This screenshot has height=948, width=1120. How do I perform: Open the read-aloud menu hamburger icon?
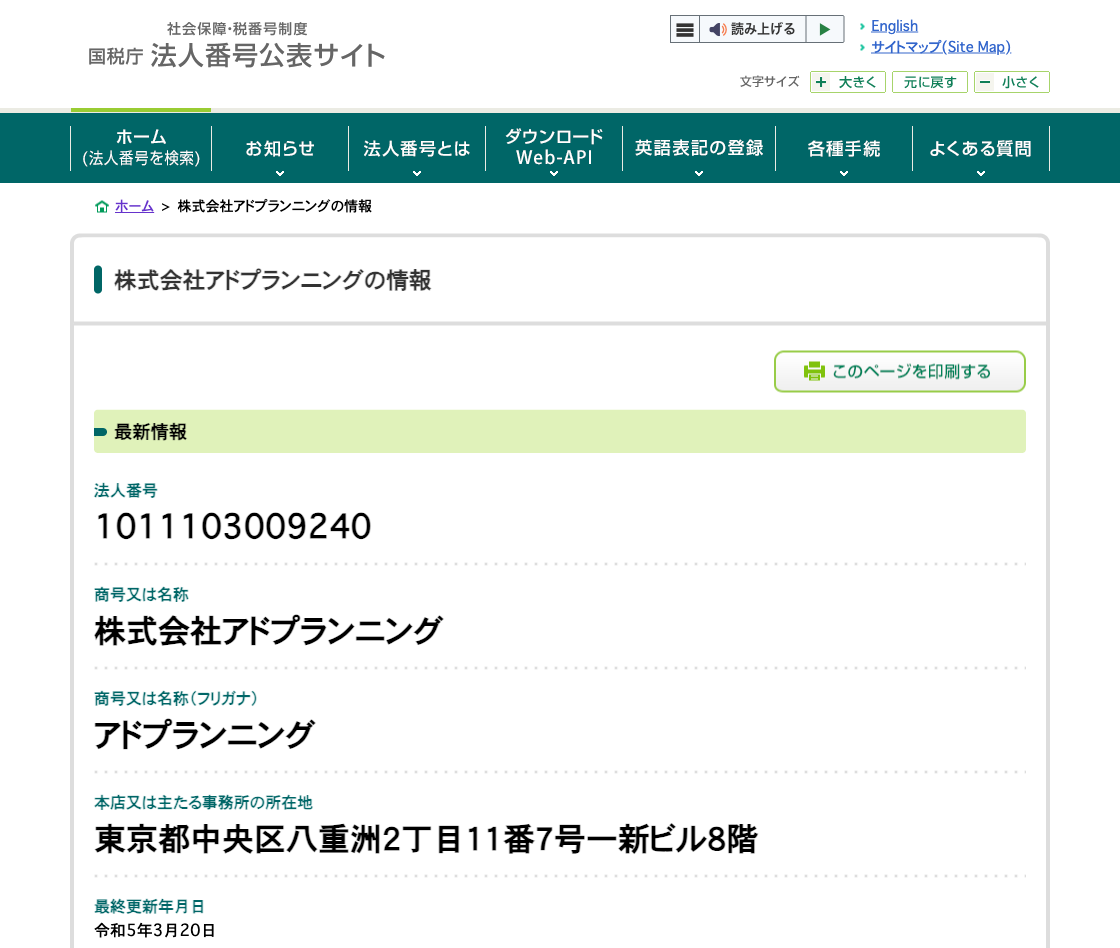(x=684, y=29)
